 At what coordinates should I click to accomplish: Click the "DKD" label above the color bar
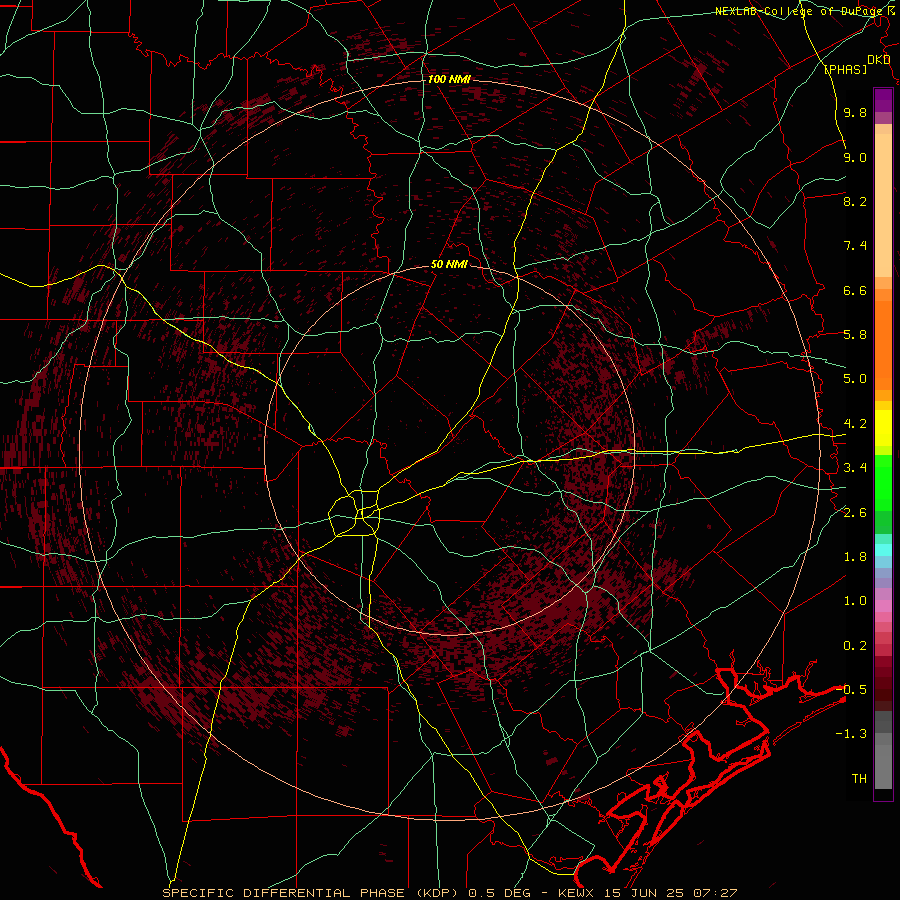tap(878, 60)
